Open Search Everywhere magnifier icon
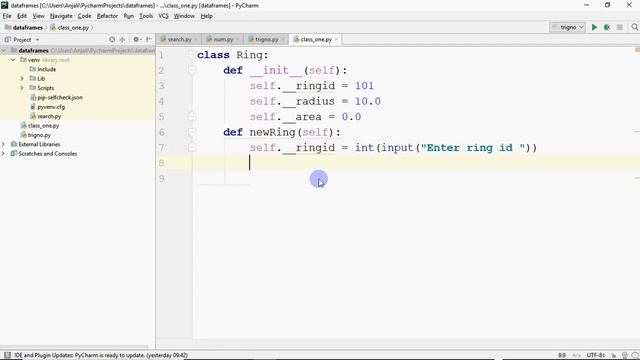 [634, 27]
